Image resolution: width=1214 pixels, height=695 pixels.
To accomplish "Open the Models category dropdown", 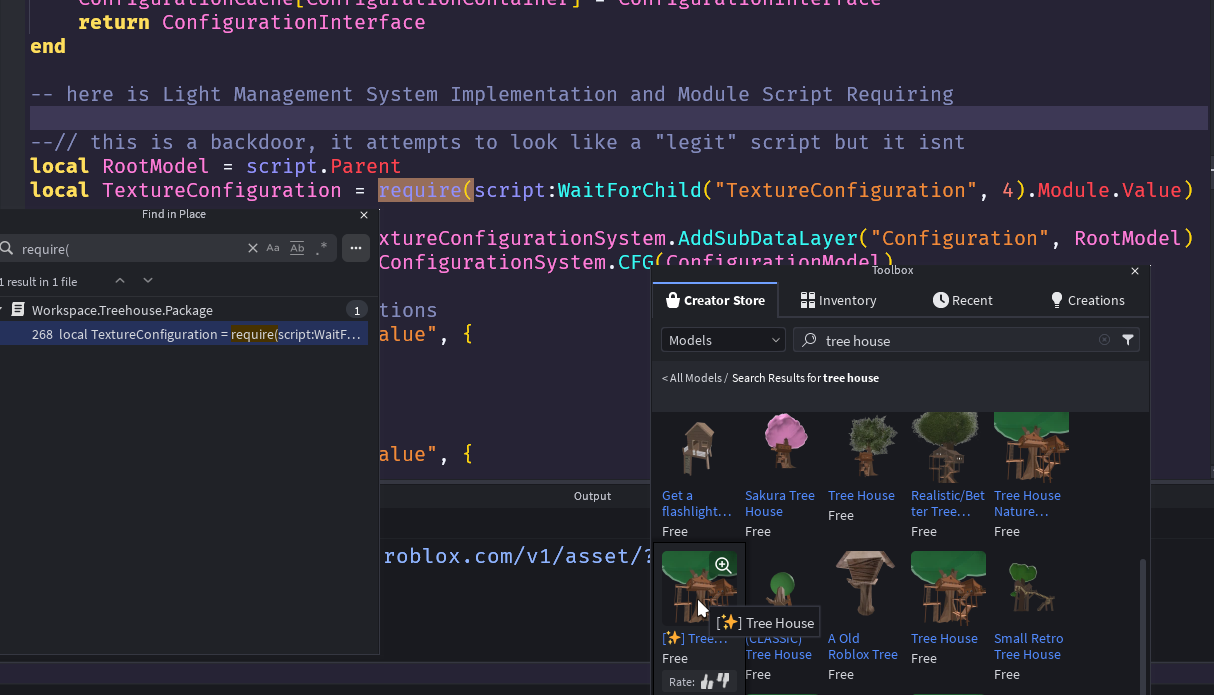I will (x=722, y=340).
